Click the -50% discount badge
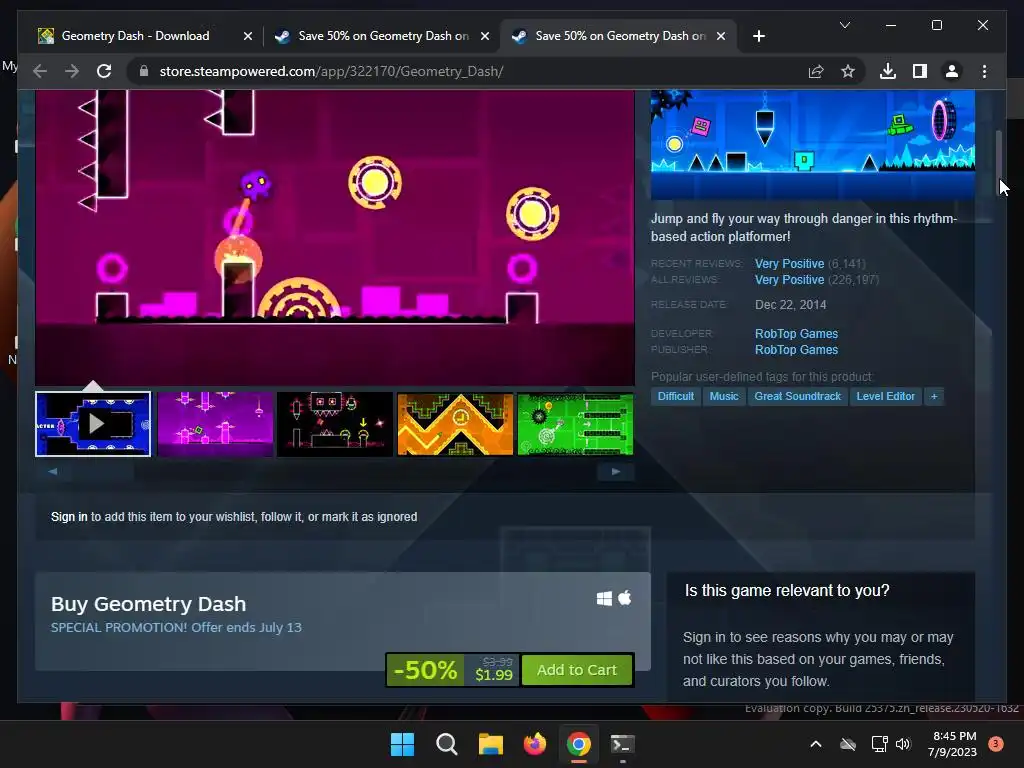The height and width of the screenshot is (768, 1024). (425, 670)
